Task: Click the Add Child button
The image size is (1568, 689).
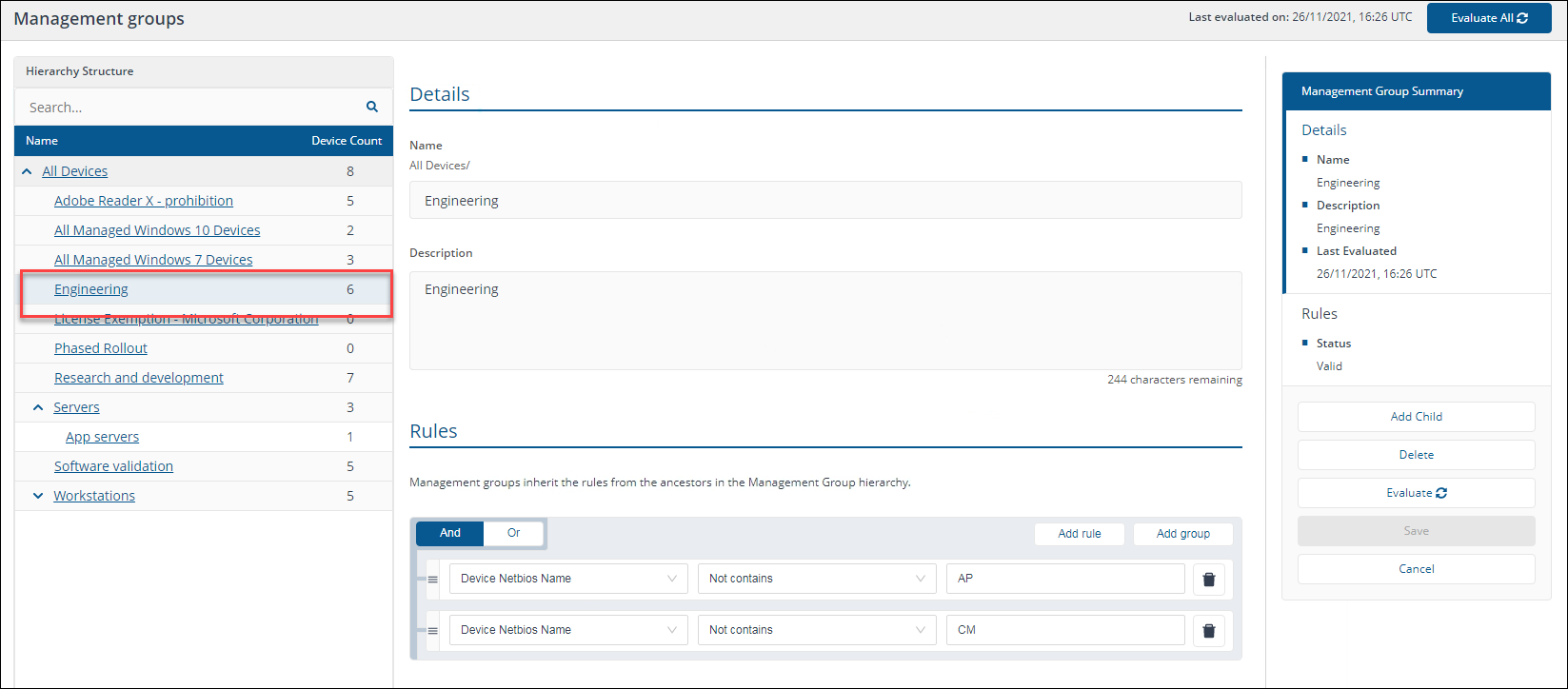Action: click(1416, 417)
